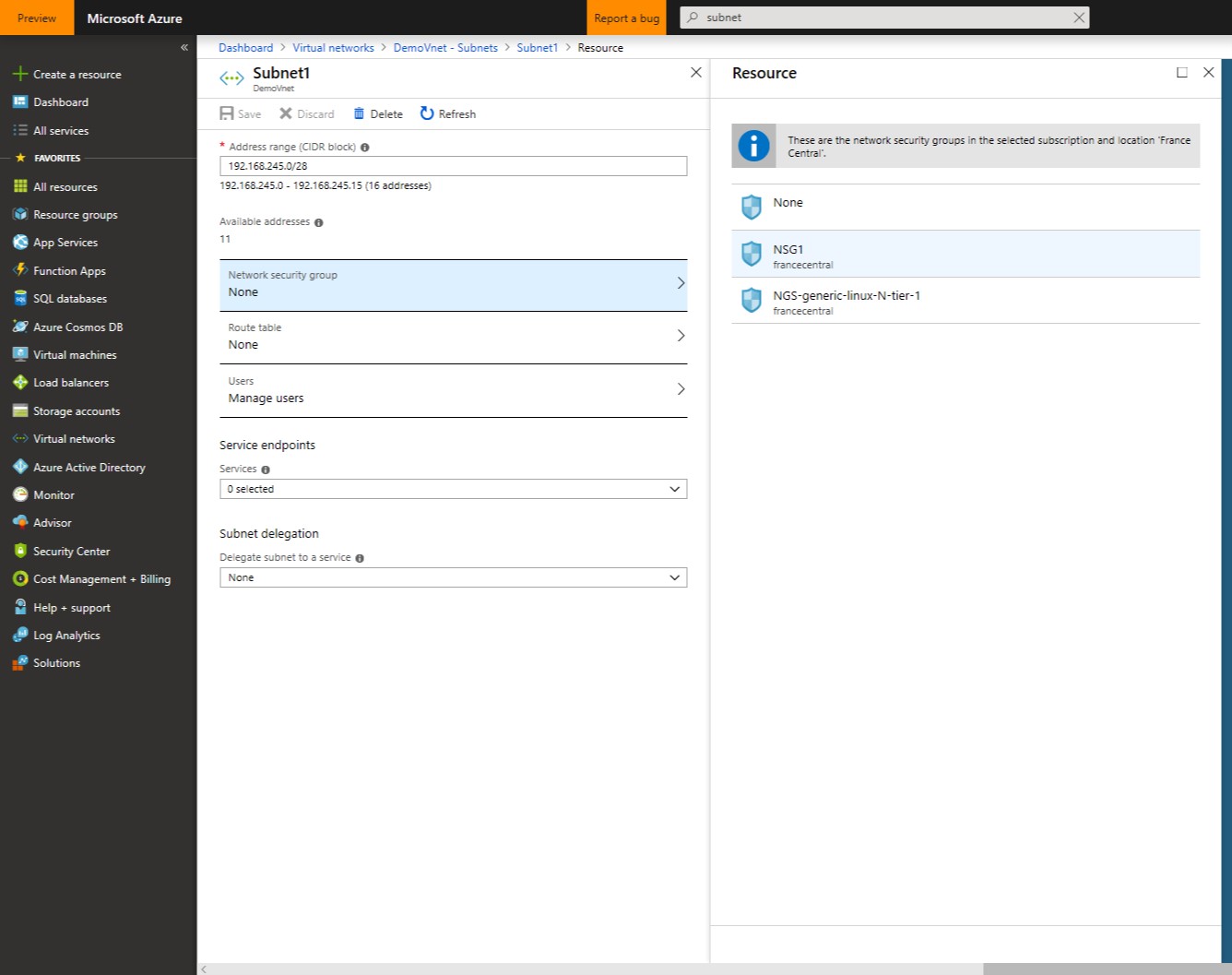This screenshot has height=975, width=1232.
Task: Click info icon beside Available addresses
Action: [319, 222]
